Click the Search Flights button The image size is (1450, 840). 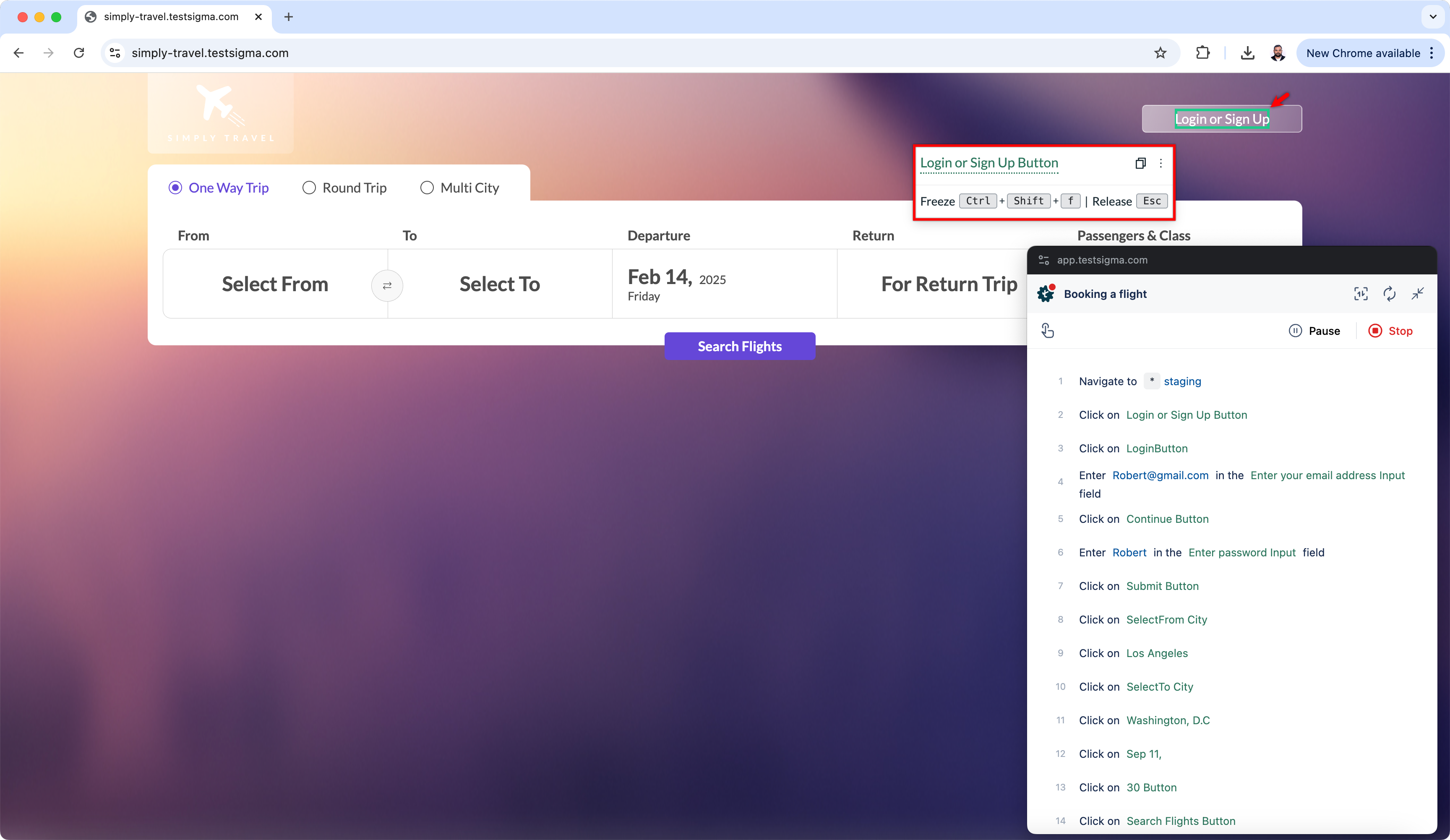[x=739, y=346]
